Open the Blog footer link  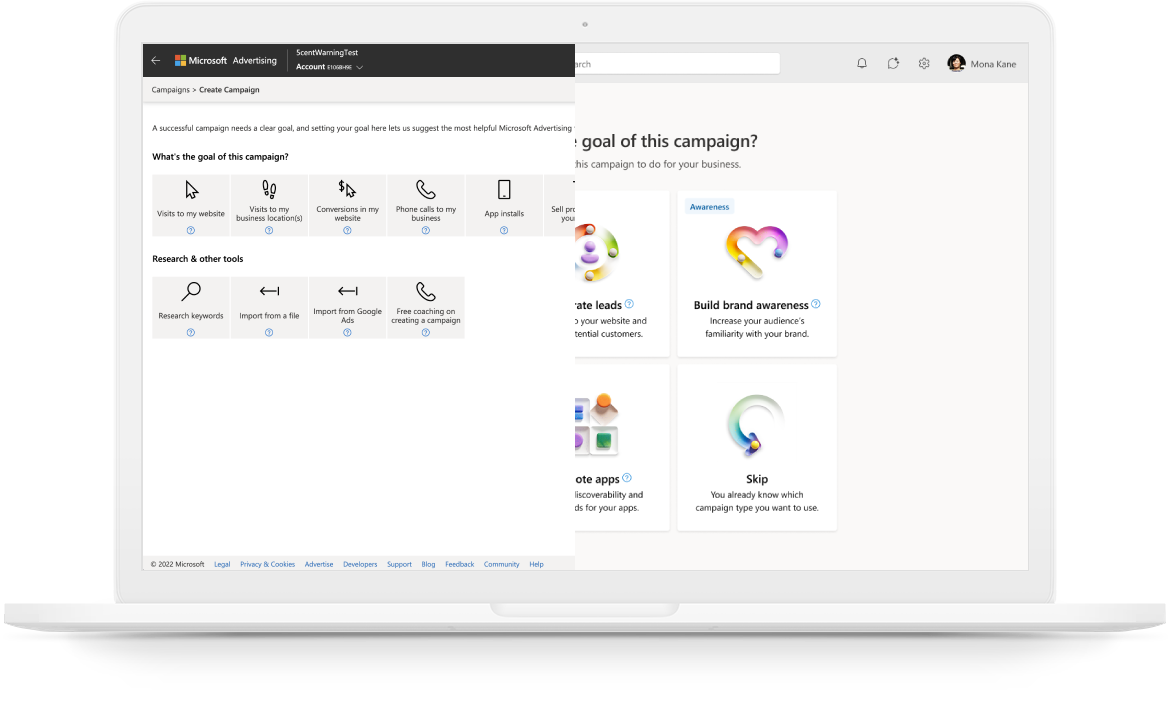click(x=428, y=564)
